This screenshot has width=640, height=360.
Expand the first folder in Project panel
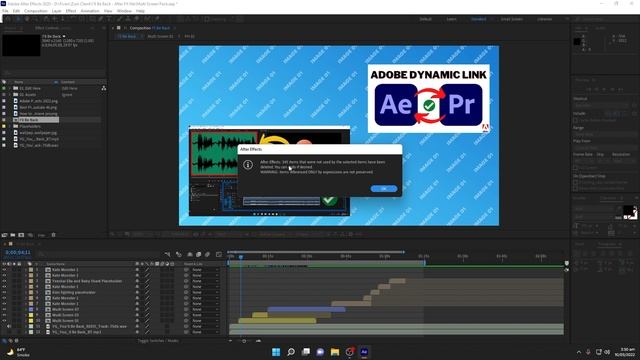pyautogui.click(x=9, y=88)
